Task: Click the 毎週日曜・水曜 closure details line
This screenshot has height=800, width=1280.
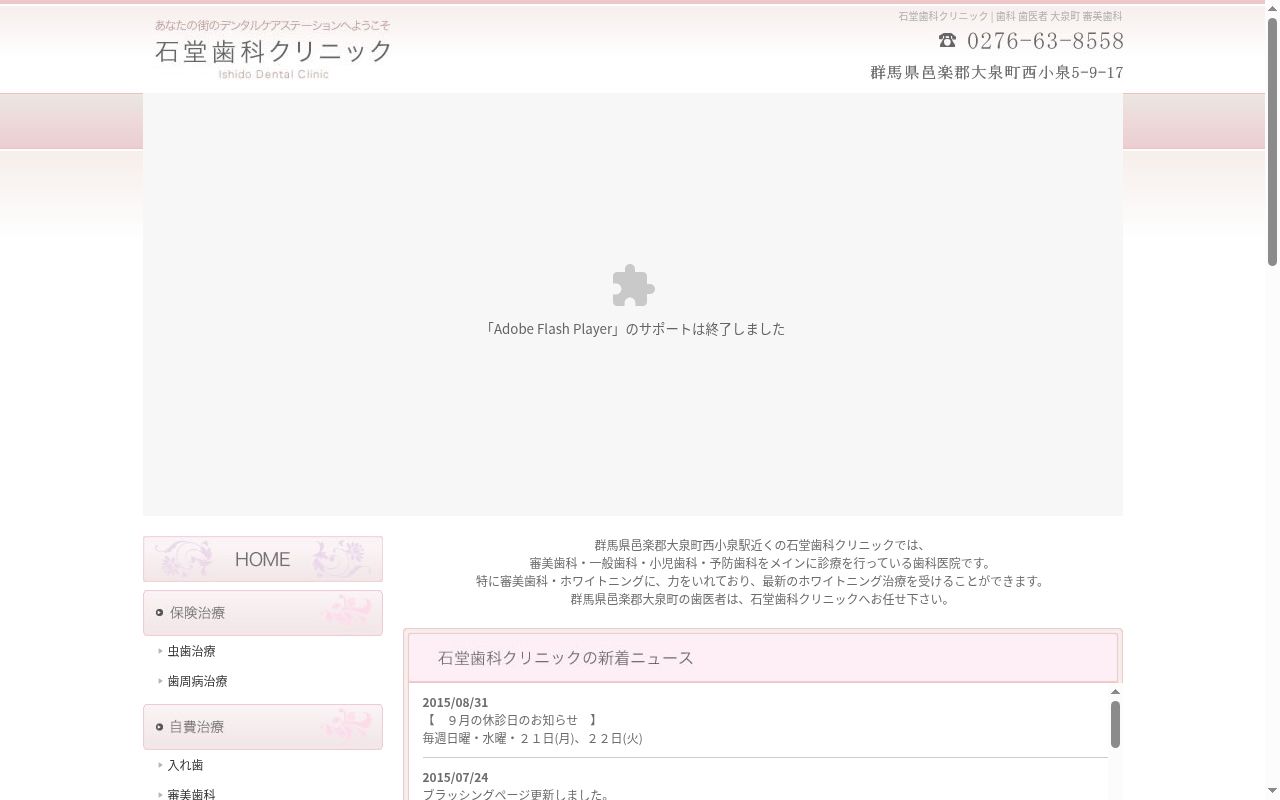Action: coord(532,738)
